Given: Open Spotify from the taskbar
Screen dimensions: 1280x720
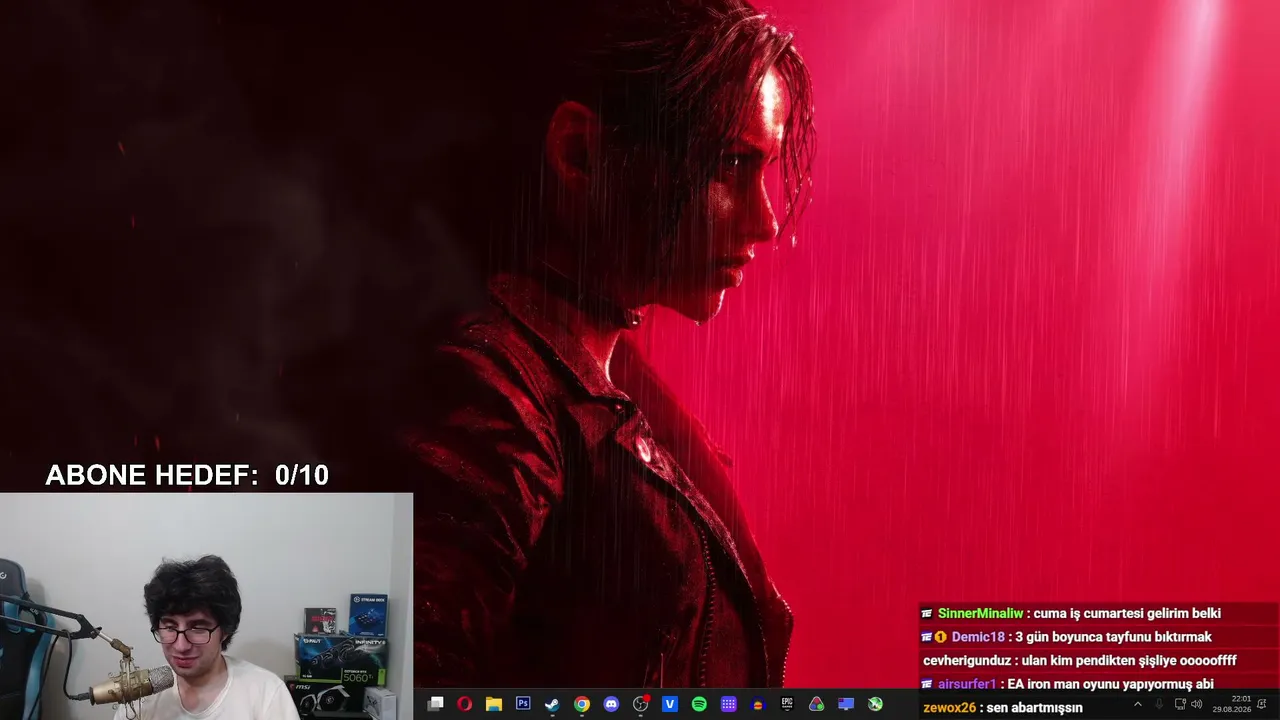Looking at the screenshot, I should [x=699, y=704].
